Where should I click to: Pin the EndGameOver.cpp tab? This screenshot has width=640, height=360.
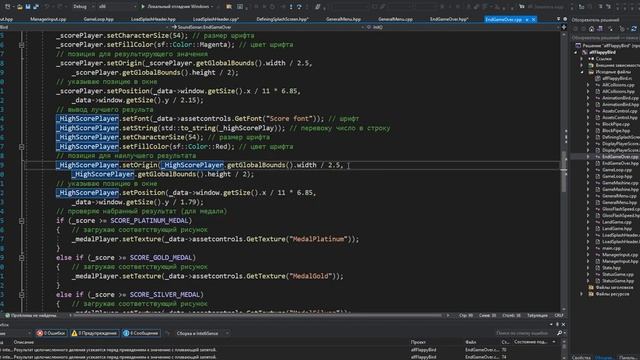coord(527,19)
